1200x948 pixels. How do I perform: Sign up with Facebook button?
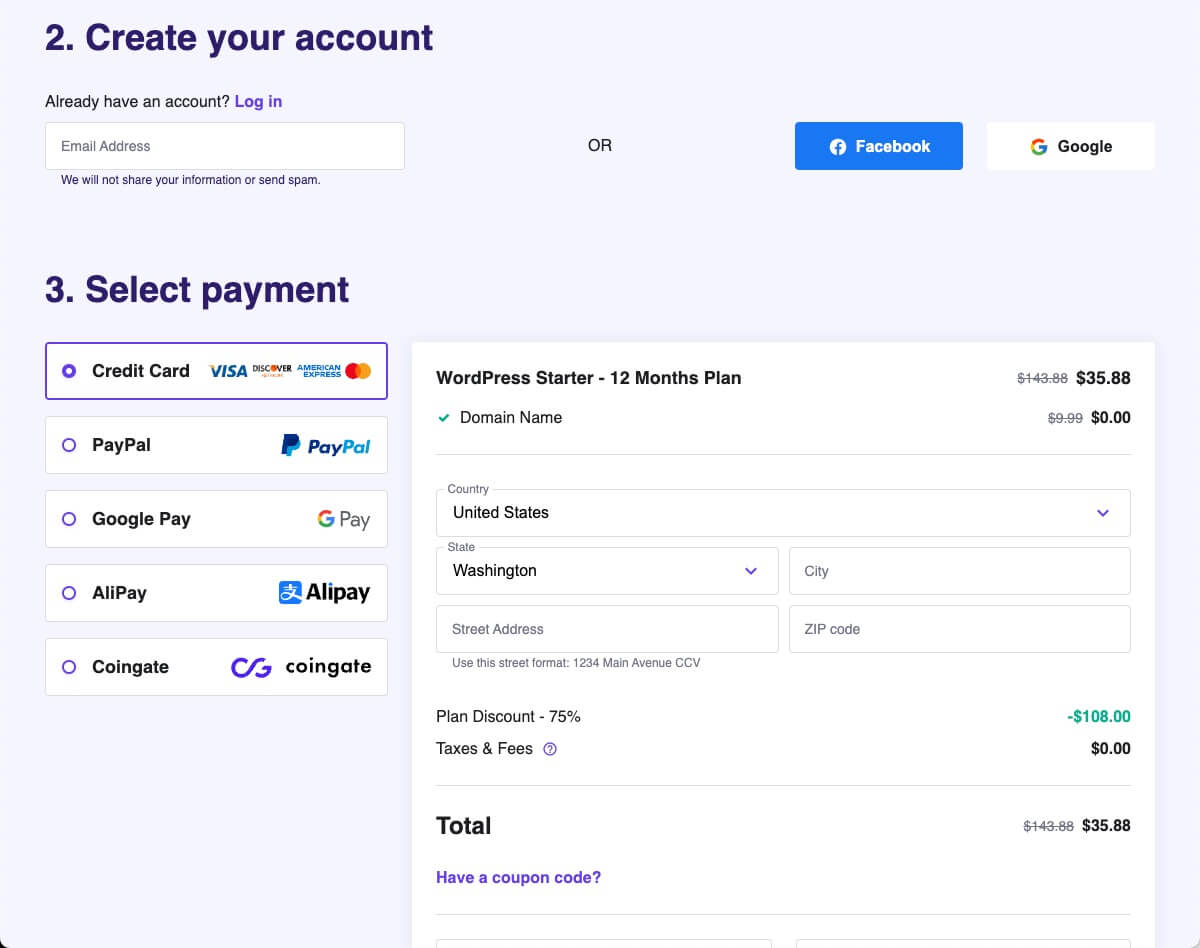(x=879, y=146)
